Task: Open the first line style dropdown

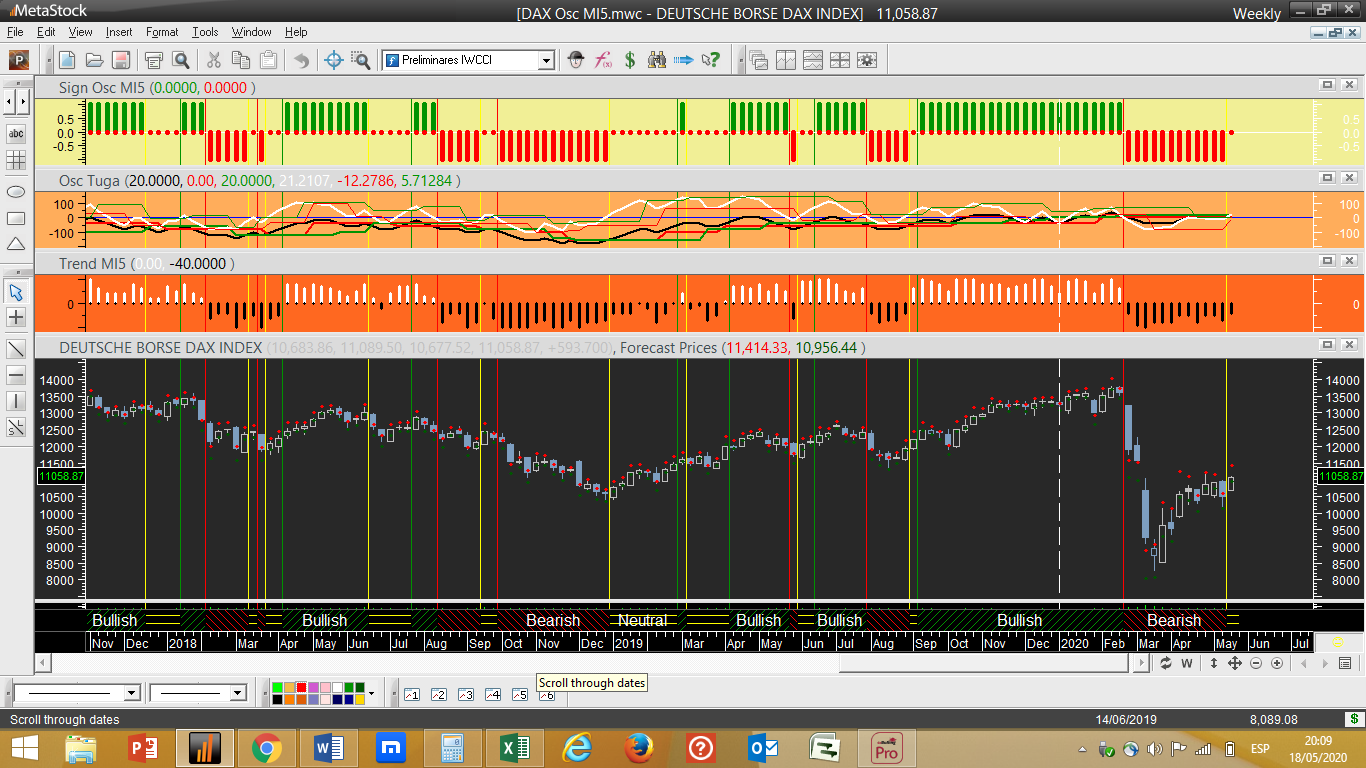Action: [131, 693]
